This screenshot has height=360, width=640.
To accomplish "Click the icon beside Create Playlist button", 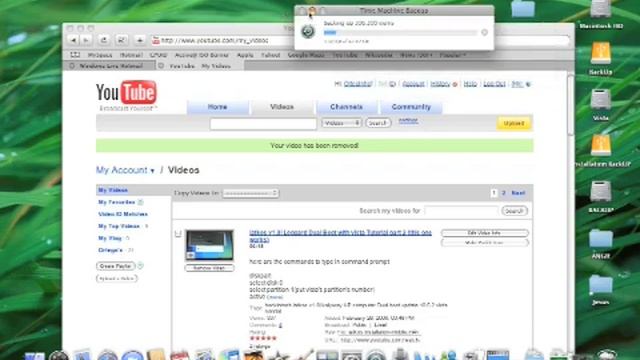I will click(140, 266).
